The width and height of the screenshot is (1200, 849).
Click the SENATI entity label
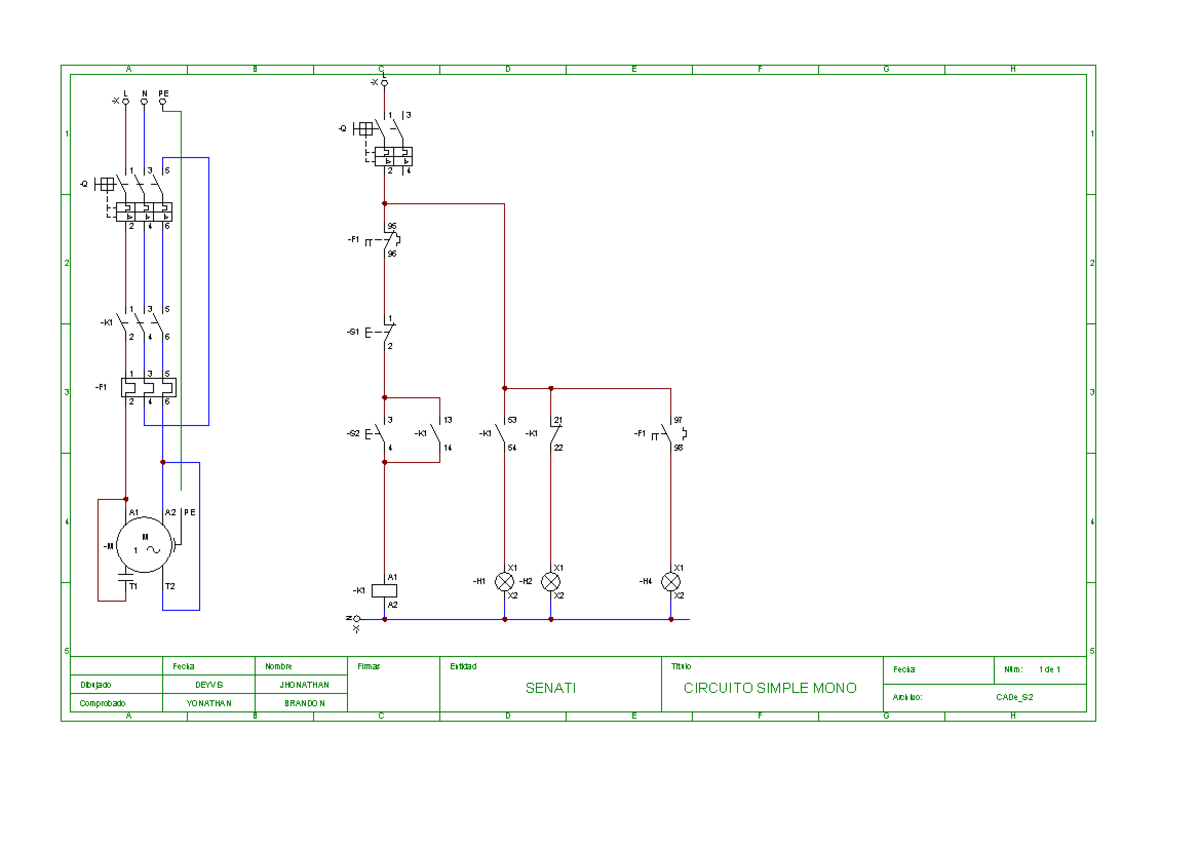551,688
